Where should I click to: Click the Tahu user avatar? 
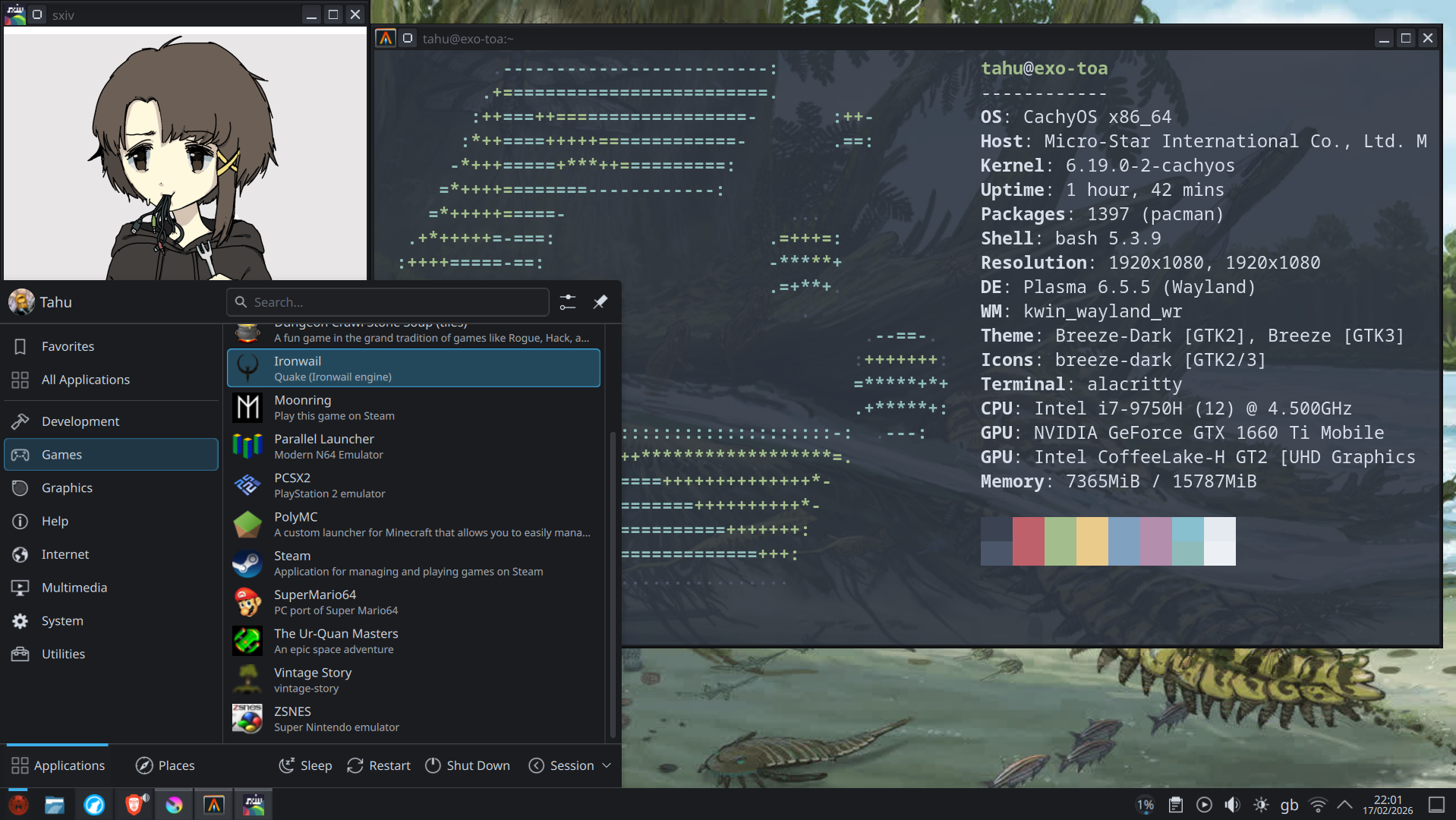(21, 302)
